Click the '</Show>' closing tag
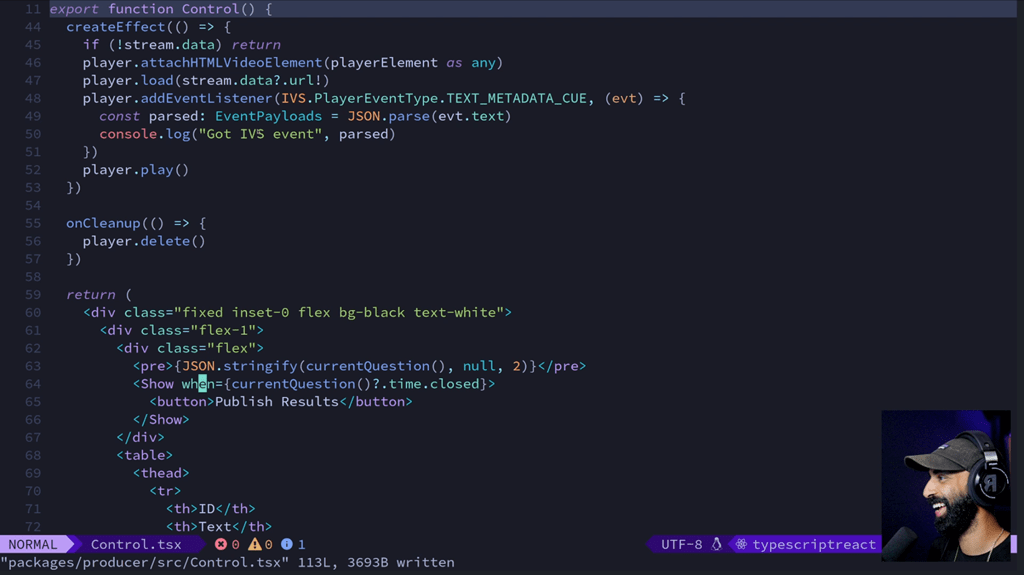This screenshot has height=575, width=1024. tap(161, 419)
